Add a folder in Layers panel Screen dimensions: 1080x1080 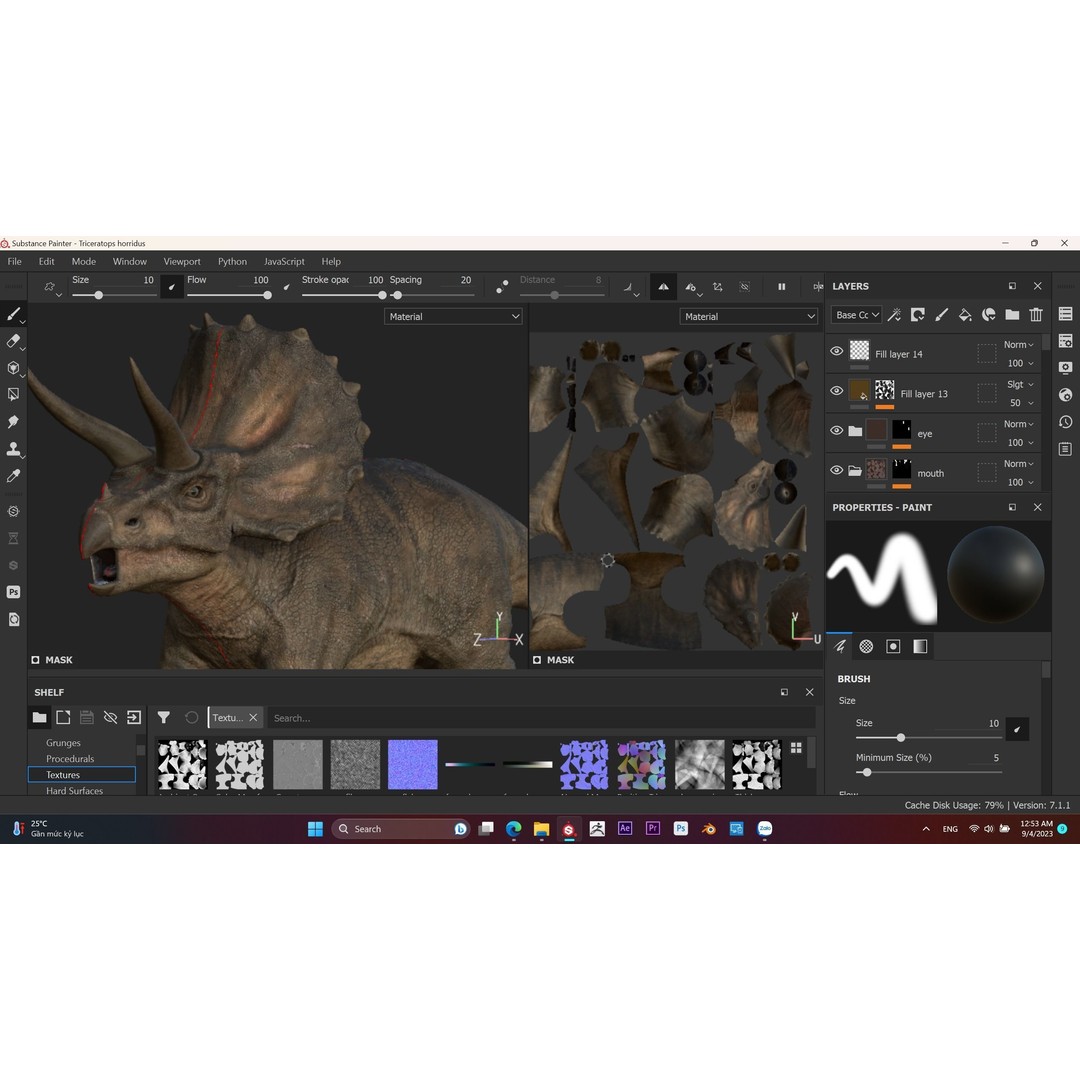pyautogui.click(x=1012, y=315)
